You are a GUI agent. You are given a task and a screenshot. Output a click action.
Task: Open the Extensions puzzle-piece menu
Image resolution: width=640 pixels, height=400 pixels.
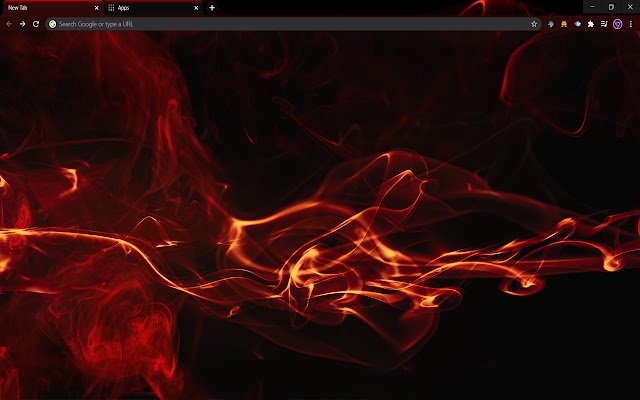(591, 24)
